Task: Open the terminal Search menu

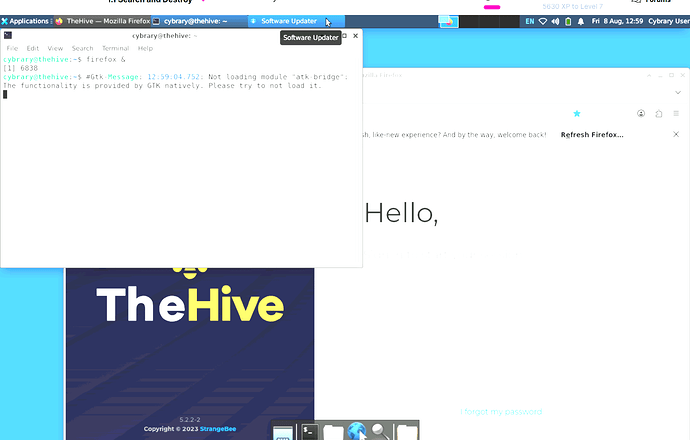Action: click(82, 48)
